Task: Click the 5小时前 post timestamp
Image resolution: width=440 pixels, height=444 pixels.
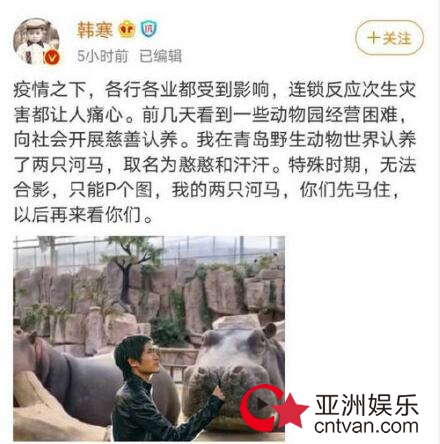Action: (103, 56)
